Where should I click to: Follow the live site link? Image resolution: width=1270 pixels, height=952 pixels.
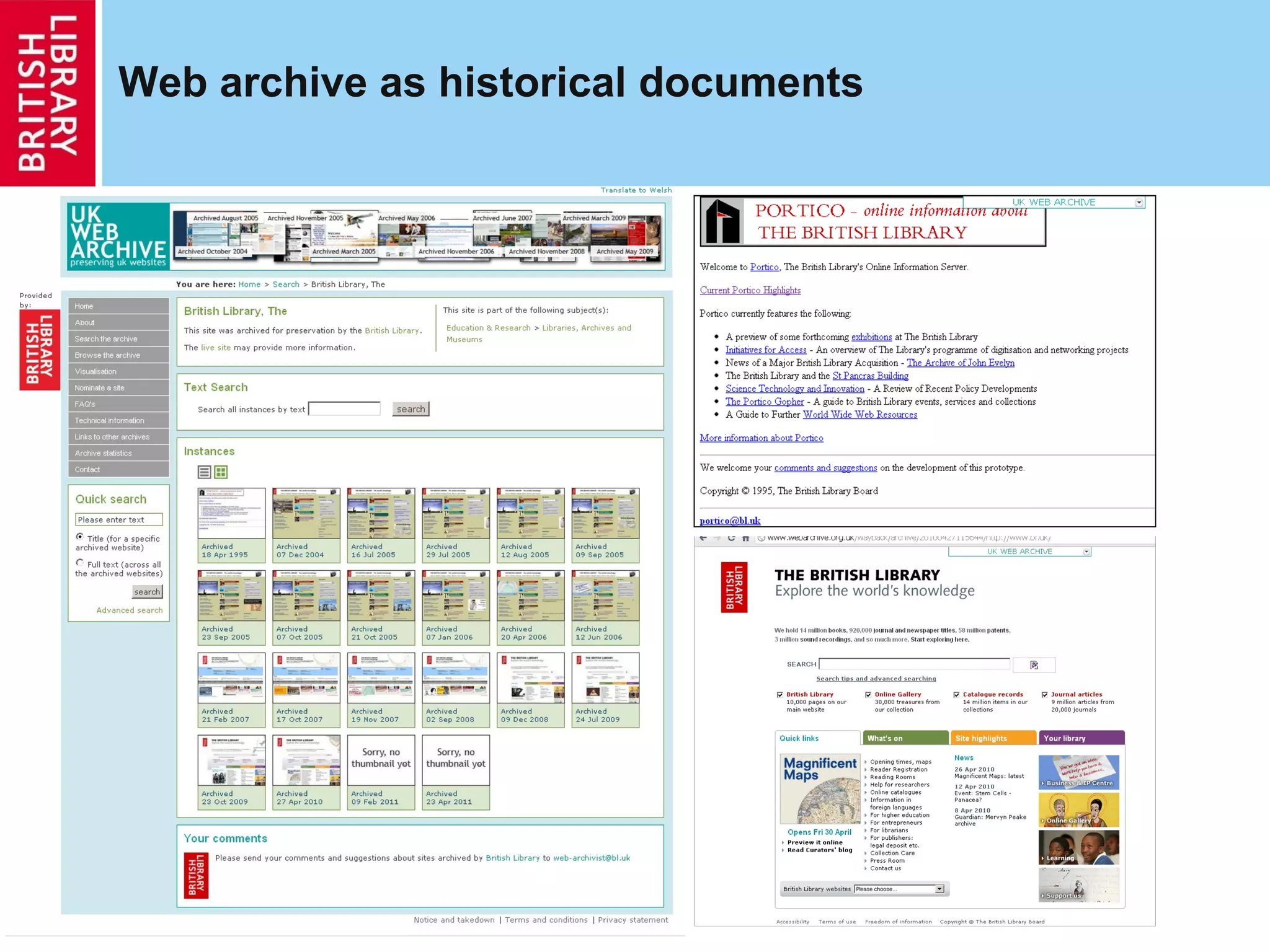216,348
